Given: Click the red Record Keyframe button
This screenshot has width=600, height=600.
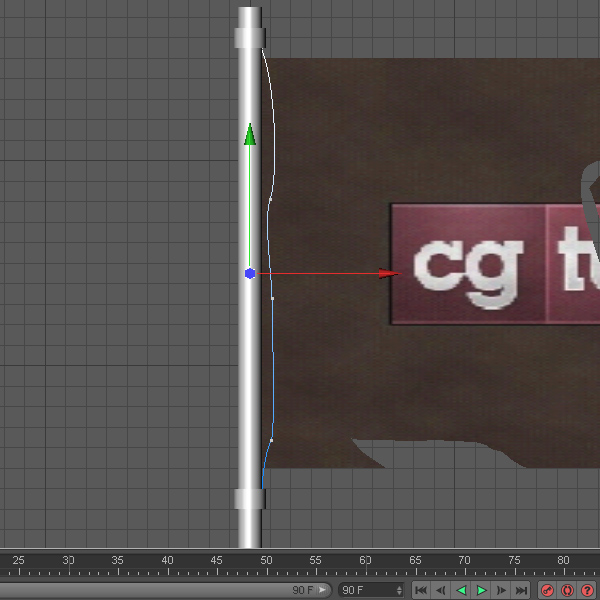Looking at the screenshot, I should pos(548,590).
